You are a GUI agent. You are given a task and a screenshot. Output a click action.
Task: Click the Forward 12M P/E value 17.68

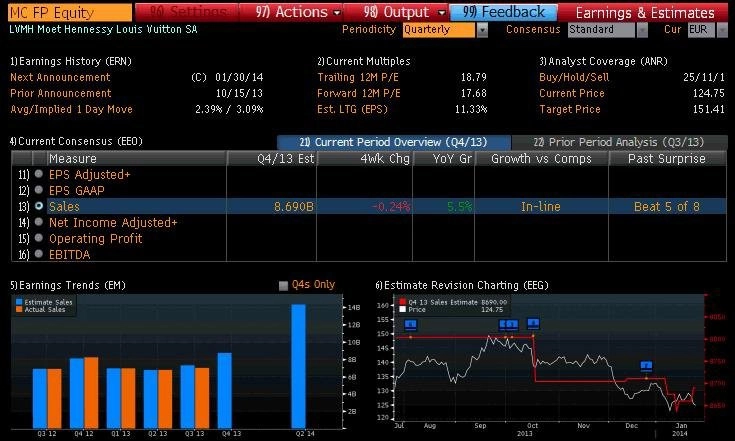pos(474,93)
